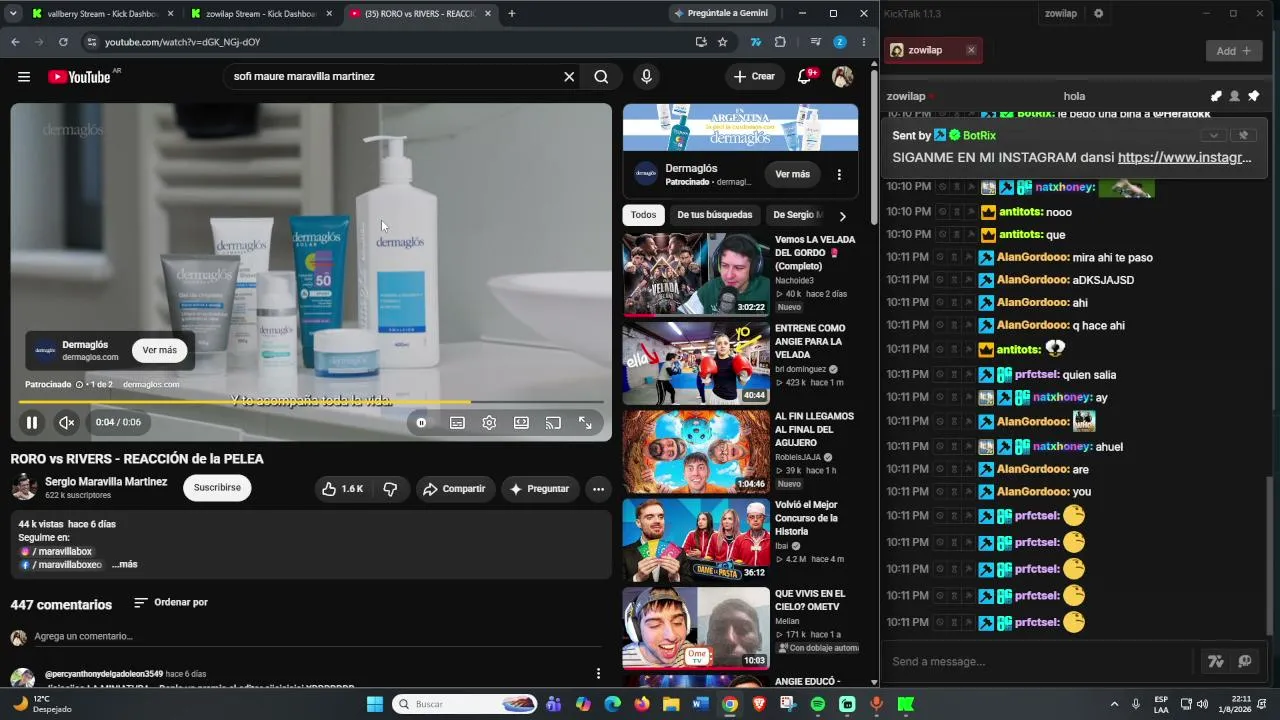This screenshot has height=720, width=1280.
Task: Open the Windows Start menu
Action: [x=375, y=704]
